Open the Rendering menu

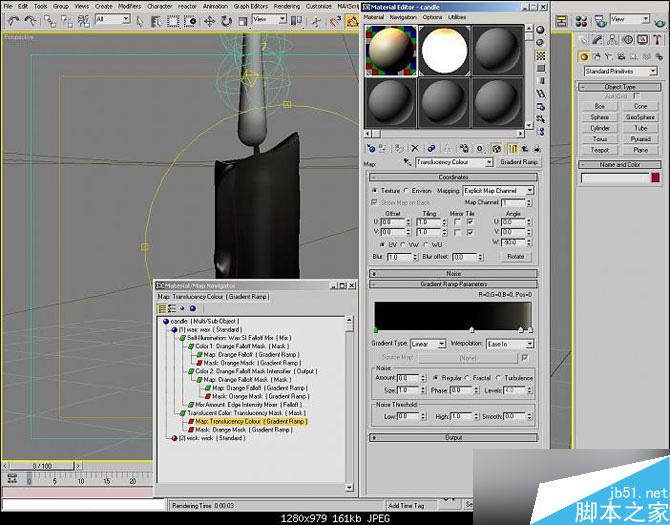pos(286,6)
